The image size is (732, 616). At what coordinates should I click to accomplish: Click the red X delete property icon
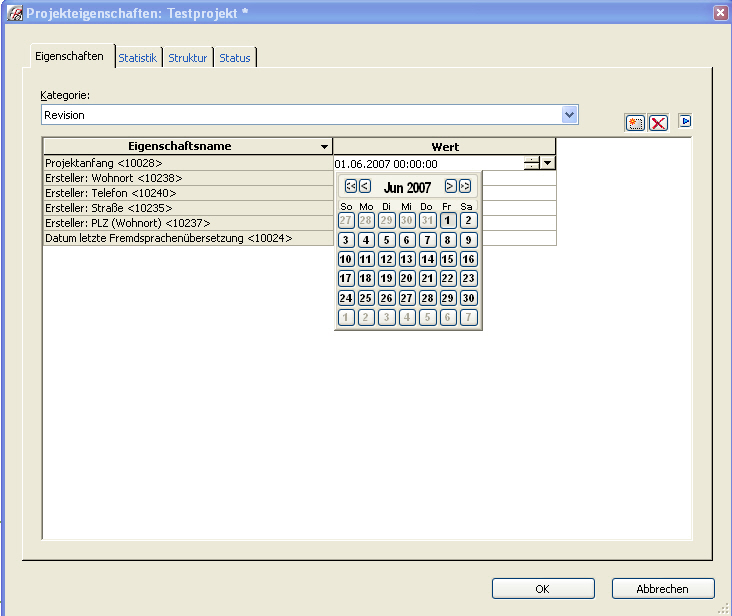click(x=658, y=122)
